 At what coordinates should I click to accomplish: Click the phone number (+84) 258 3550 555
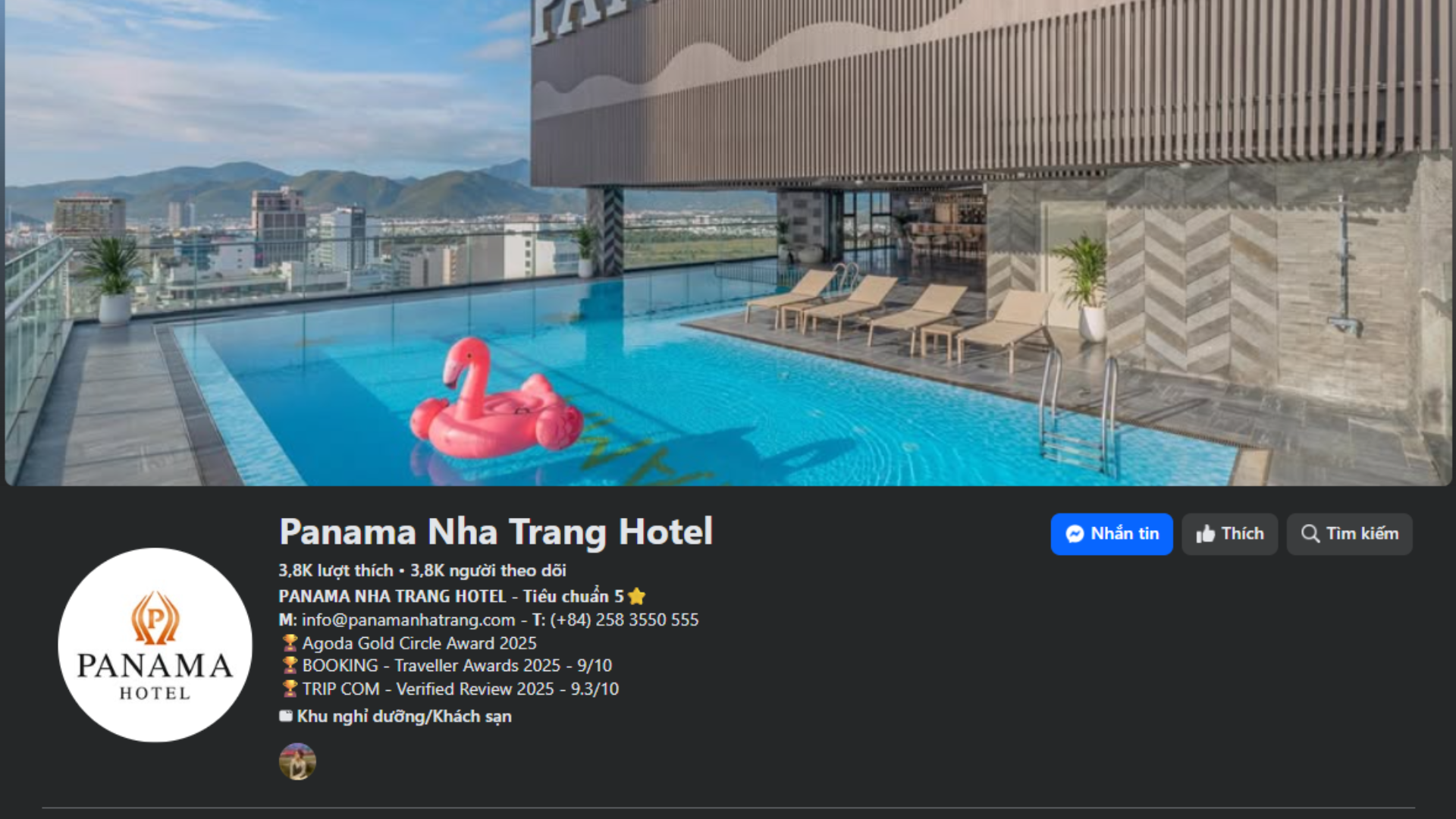[x=624, y=620]
